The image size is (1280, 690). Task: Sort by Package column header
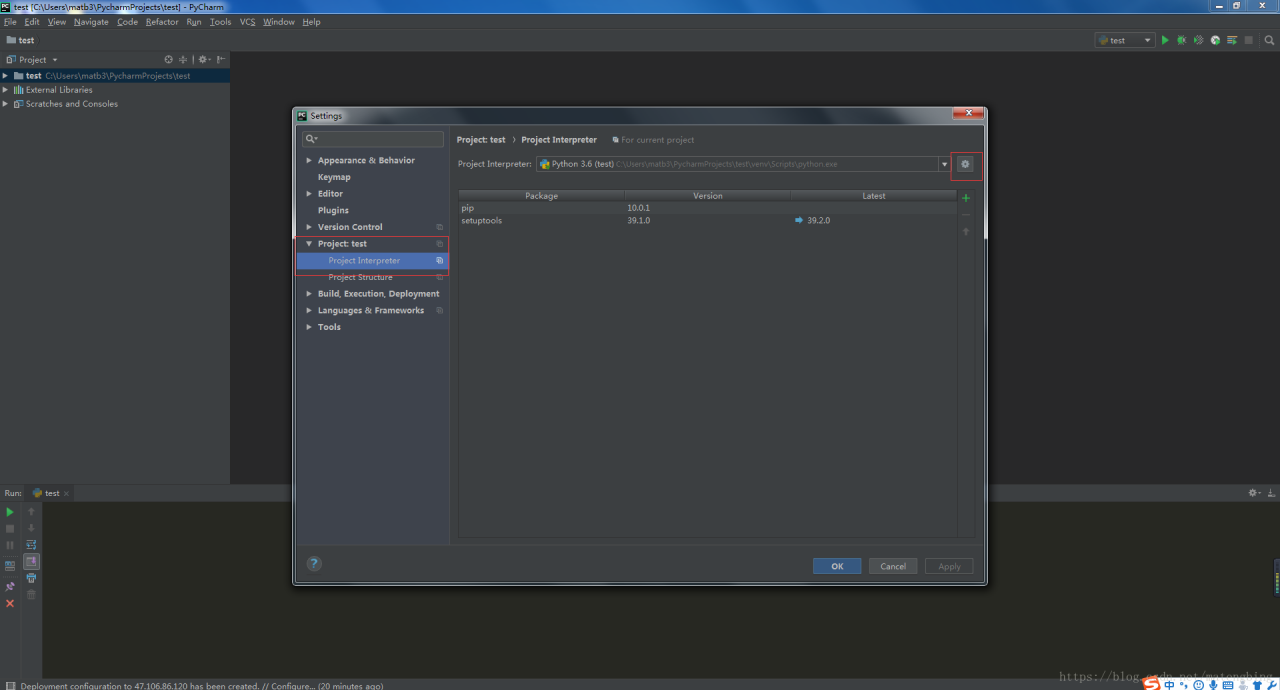[541, 196]
